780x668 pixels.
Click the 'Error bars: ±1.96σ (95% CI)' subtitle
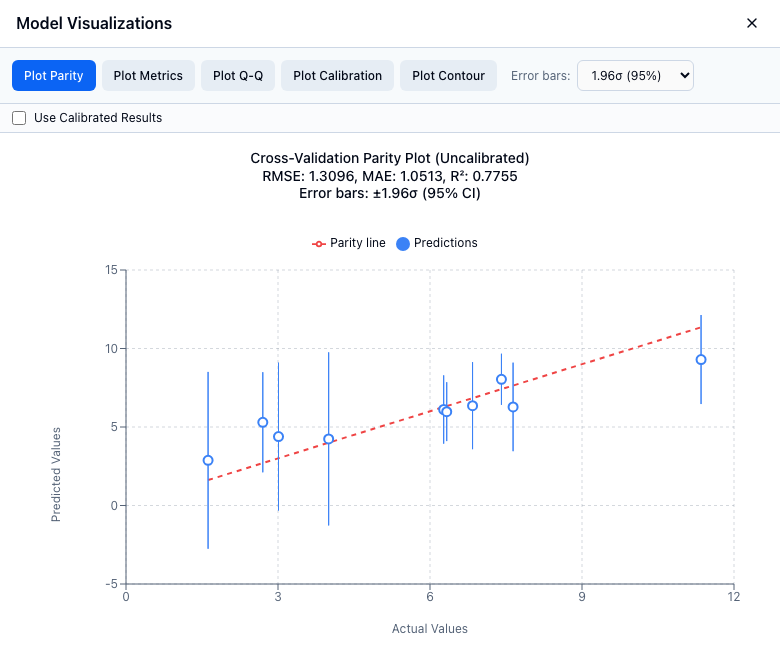tap(390, 193)
